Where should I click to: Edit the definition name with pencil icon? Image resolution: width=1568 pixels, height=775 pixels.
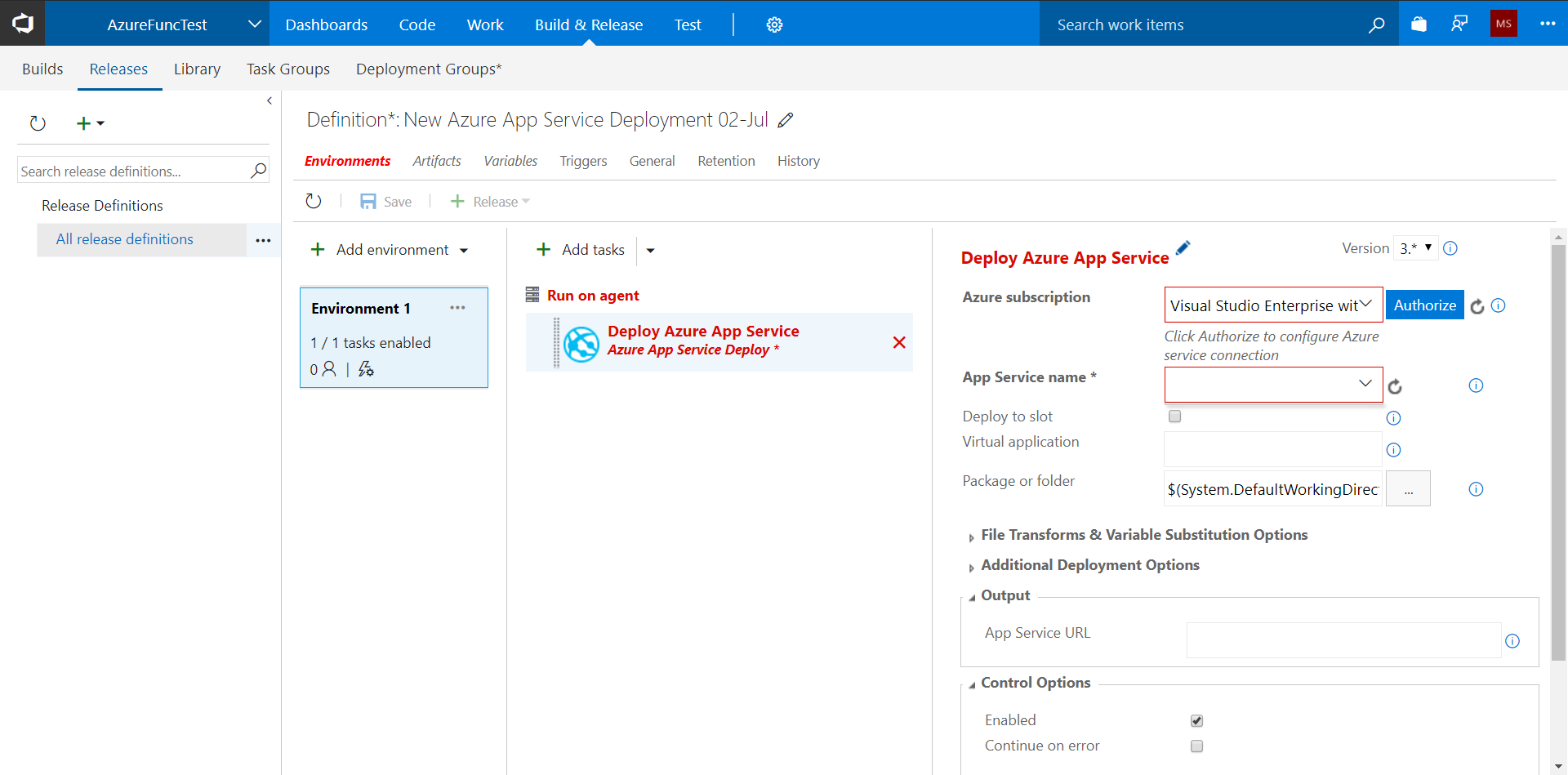[x=786, y=120]
